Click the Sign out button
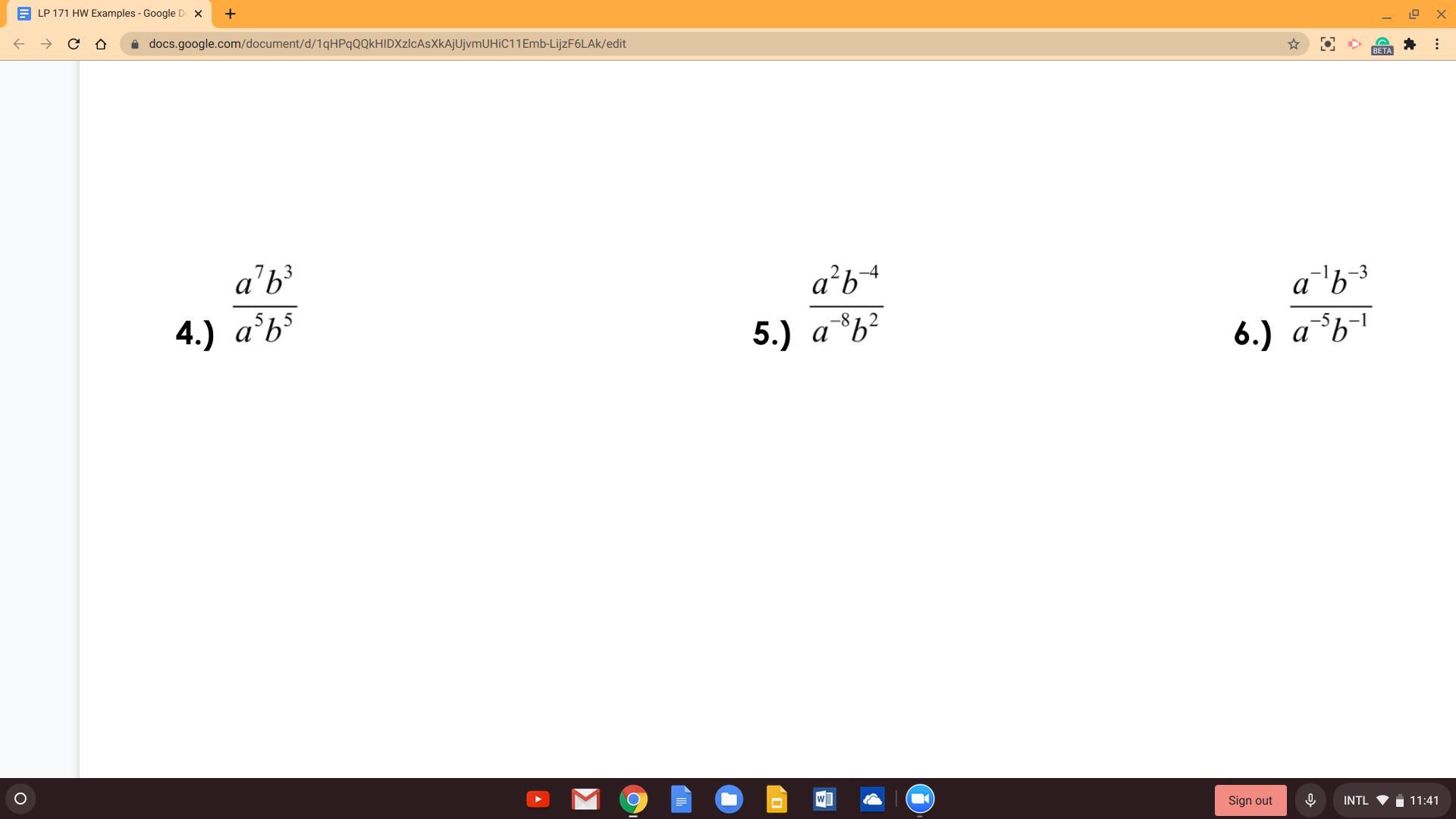This screenshot has width=1456, height=819. [1250, 800]
